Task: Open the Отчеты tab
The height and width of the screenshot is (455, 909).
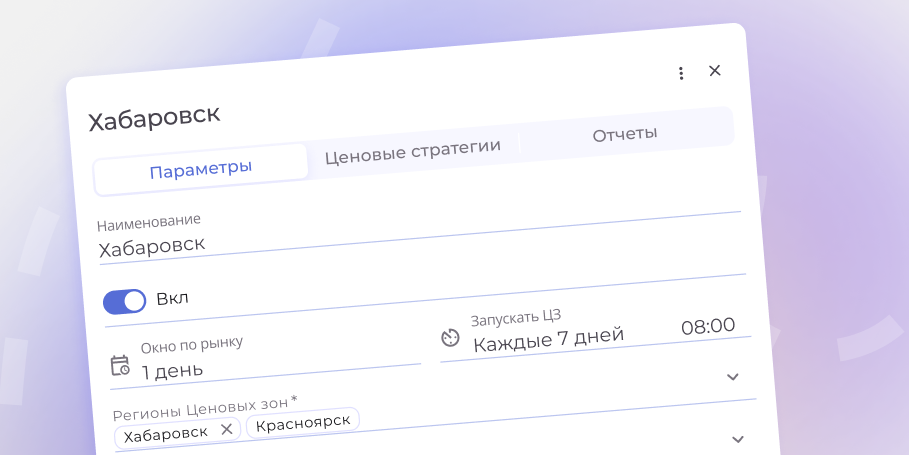Action: click(x=624, y=134)
